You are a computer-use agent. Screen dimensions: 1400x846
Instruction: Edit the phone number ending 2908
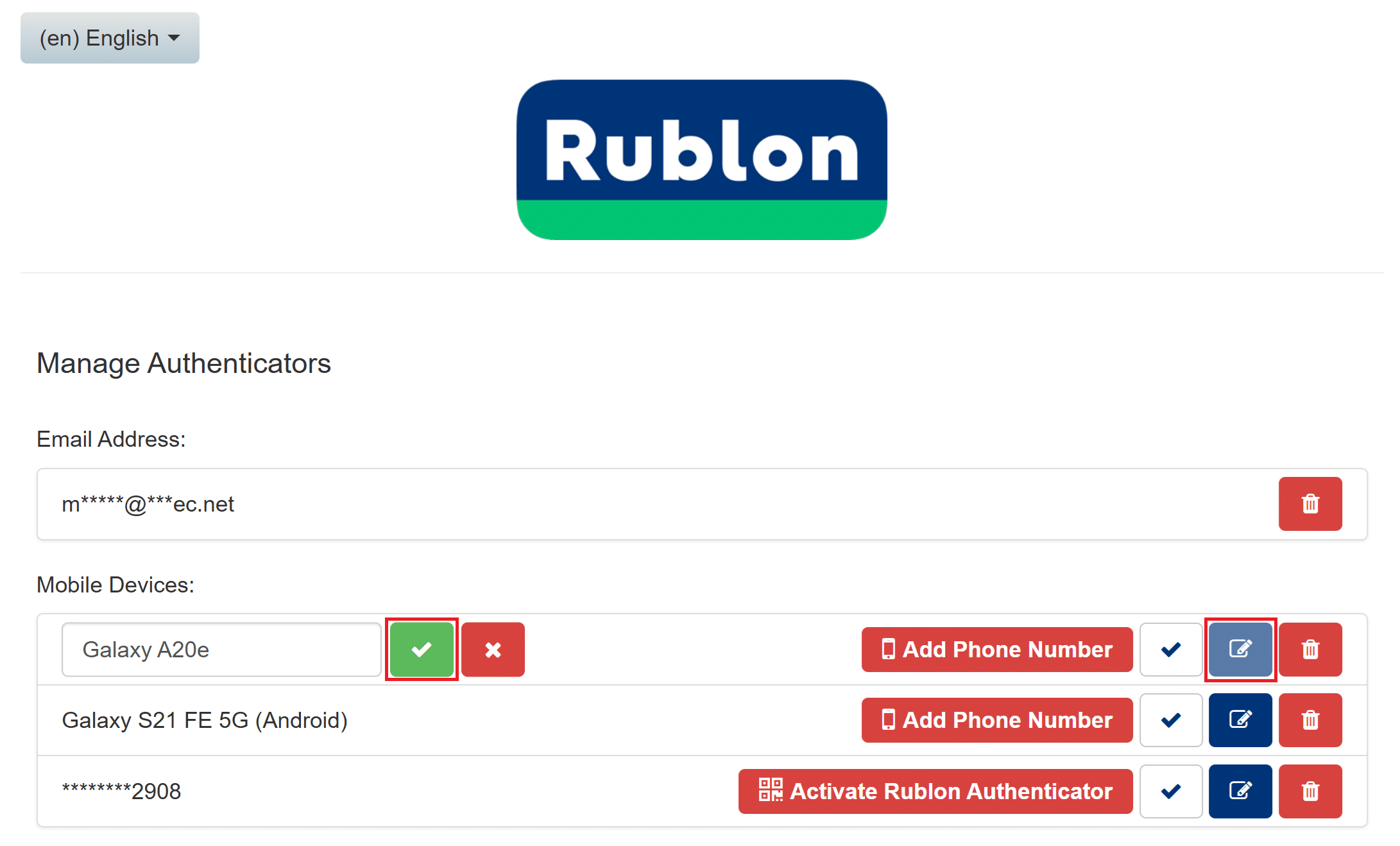[x=1240, y=791]
